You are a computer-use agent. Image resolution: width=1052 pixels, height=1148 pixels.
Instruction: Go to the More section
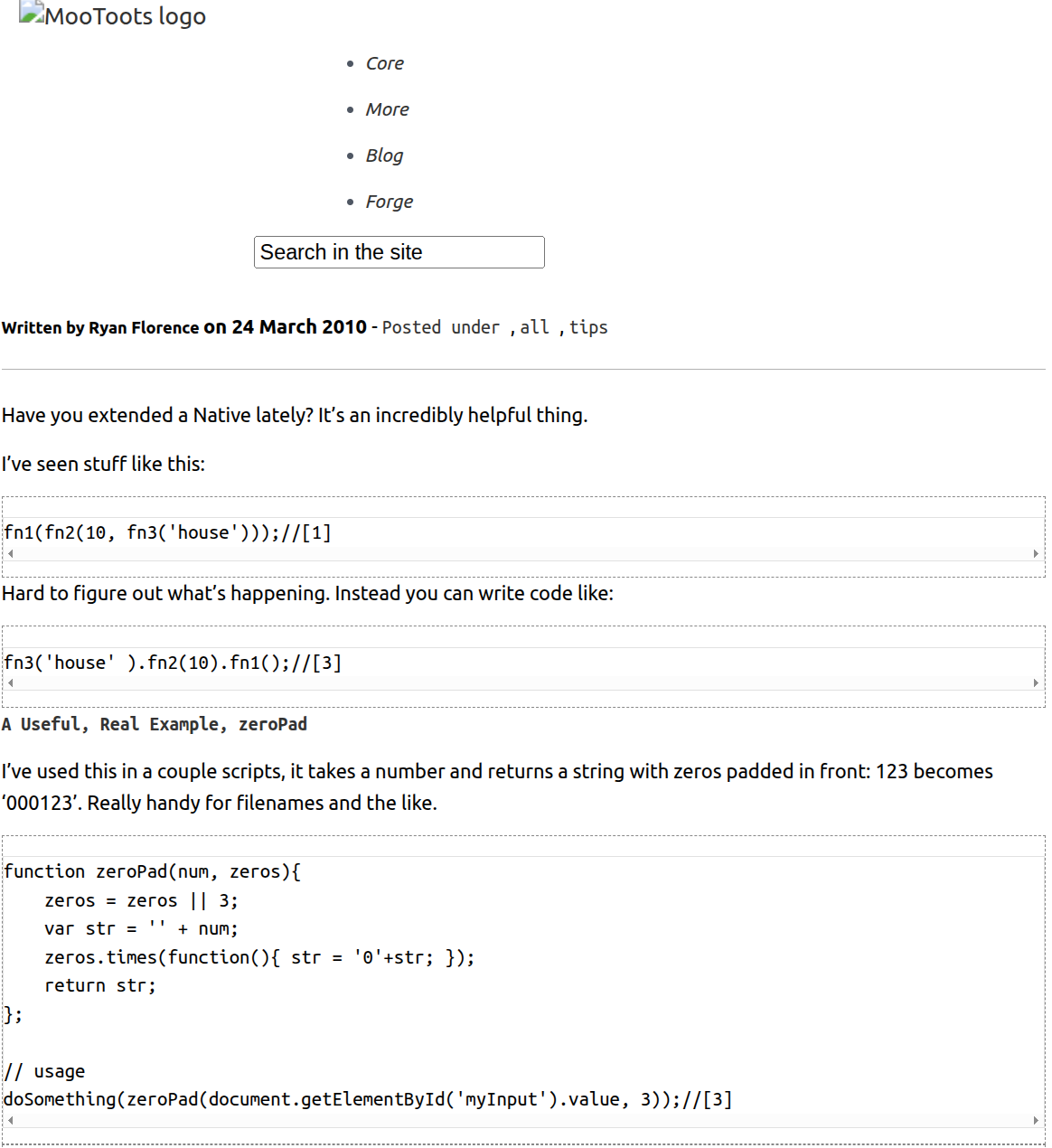pyautogui.click(x=387, y=109)
